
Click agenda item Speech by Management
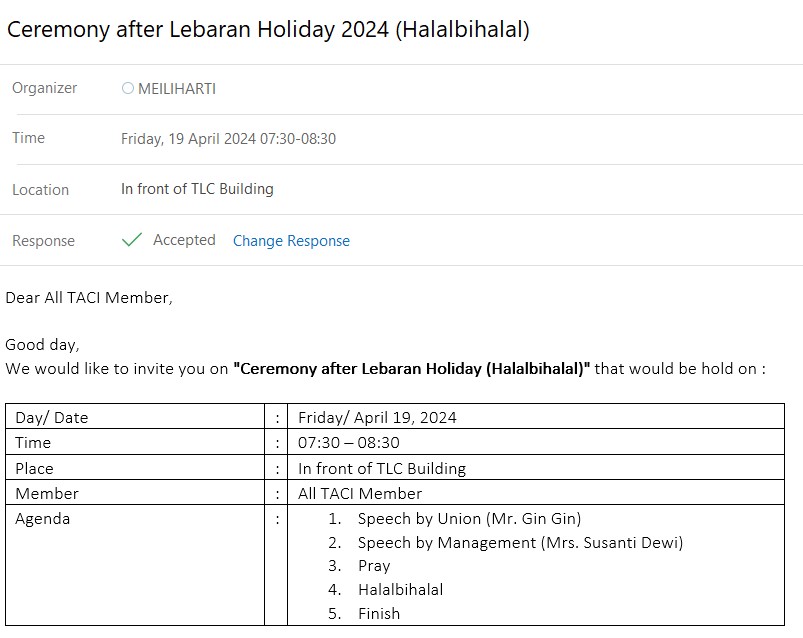coord(520,543)
